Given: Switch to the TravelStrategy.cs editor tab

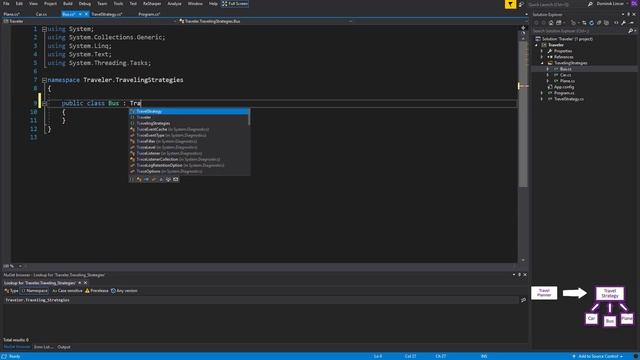Looking at the screenshot, I should [x=107, y=14].
